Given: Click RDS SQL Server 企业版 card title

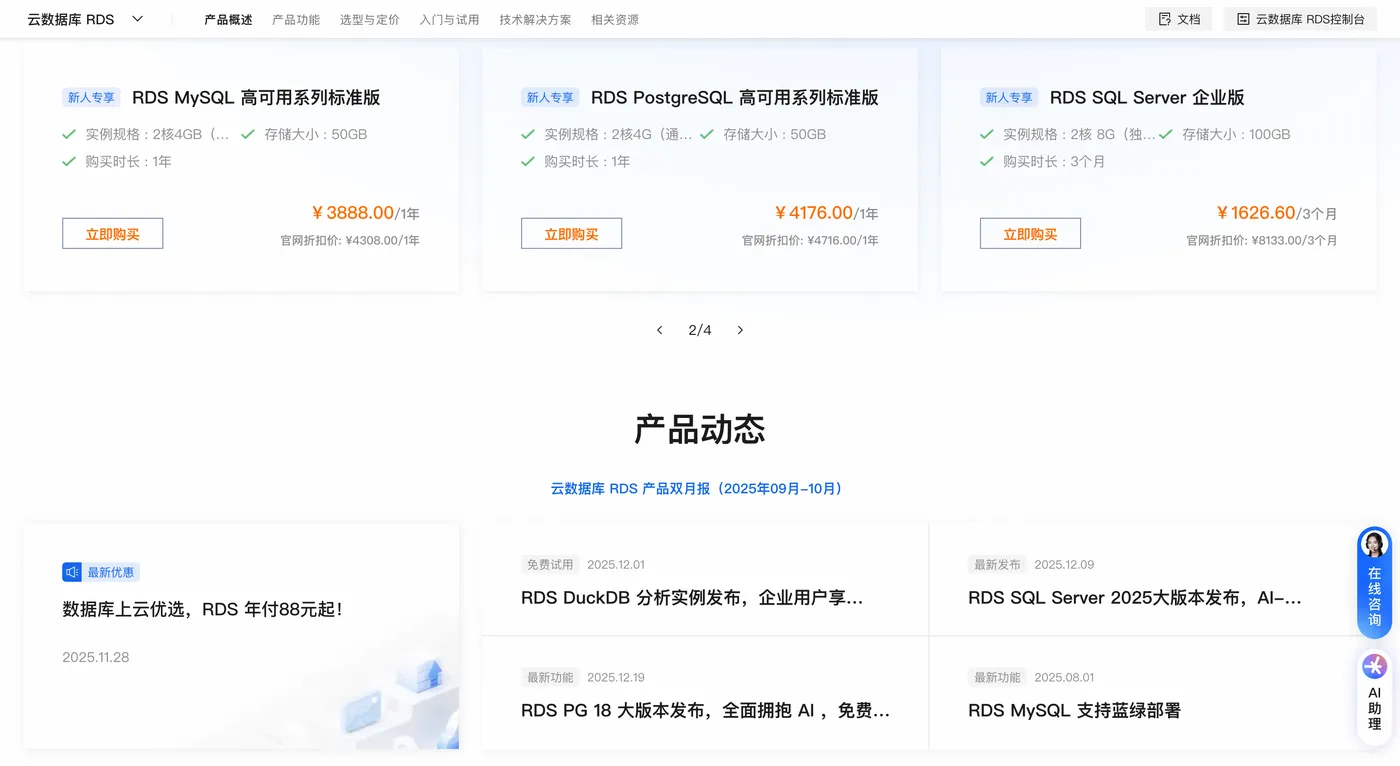Looking at the screenshot, I should (x=1147, y=98).
